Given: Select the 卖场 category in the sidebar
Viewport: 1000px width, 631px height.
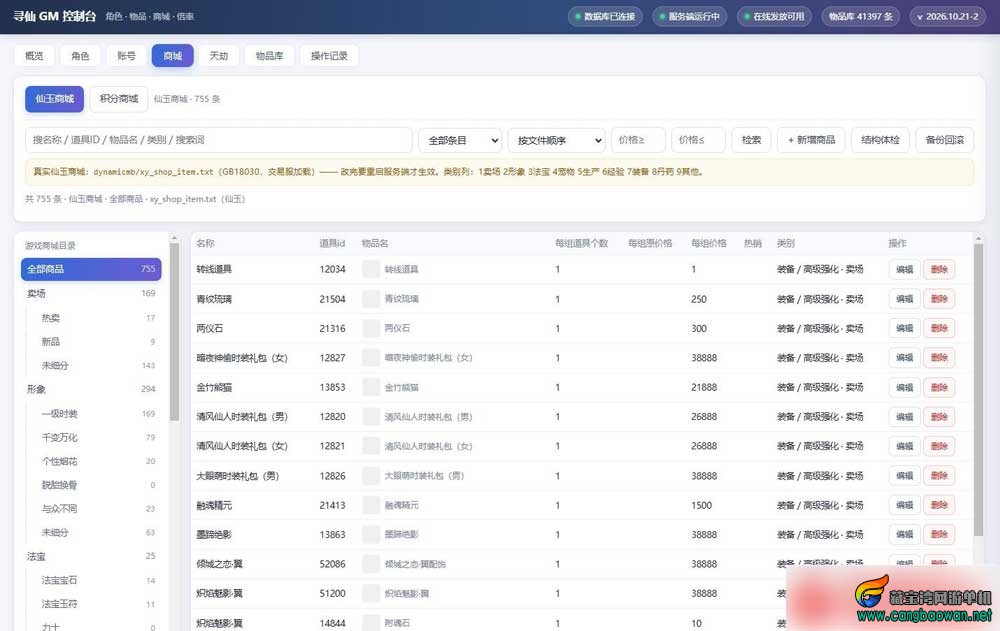Looking at the screenshot, I should pyautogui.click(x=91, y=293).
